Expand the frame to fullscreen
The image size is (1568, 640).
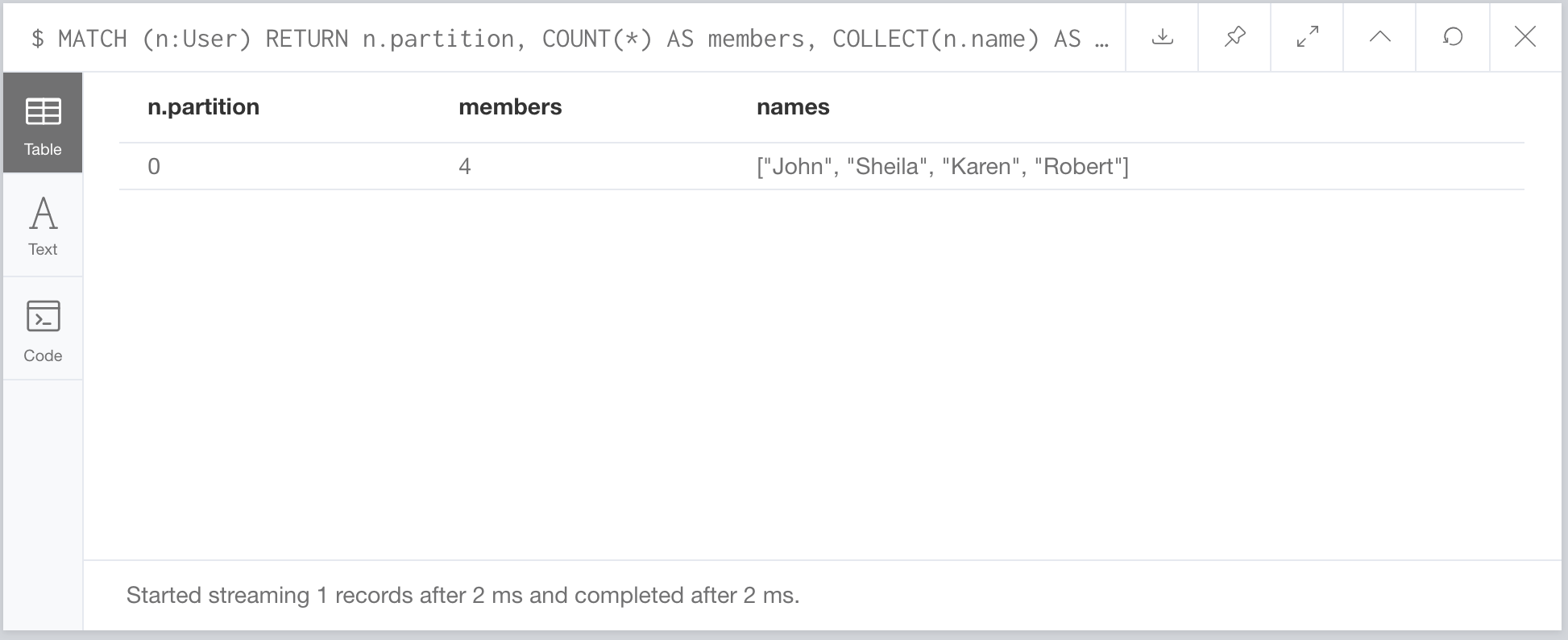coord(1307,37)
